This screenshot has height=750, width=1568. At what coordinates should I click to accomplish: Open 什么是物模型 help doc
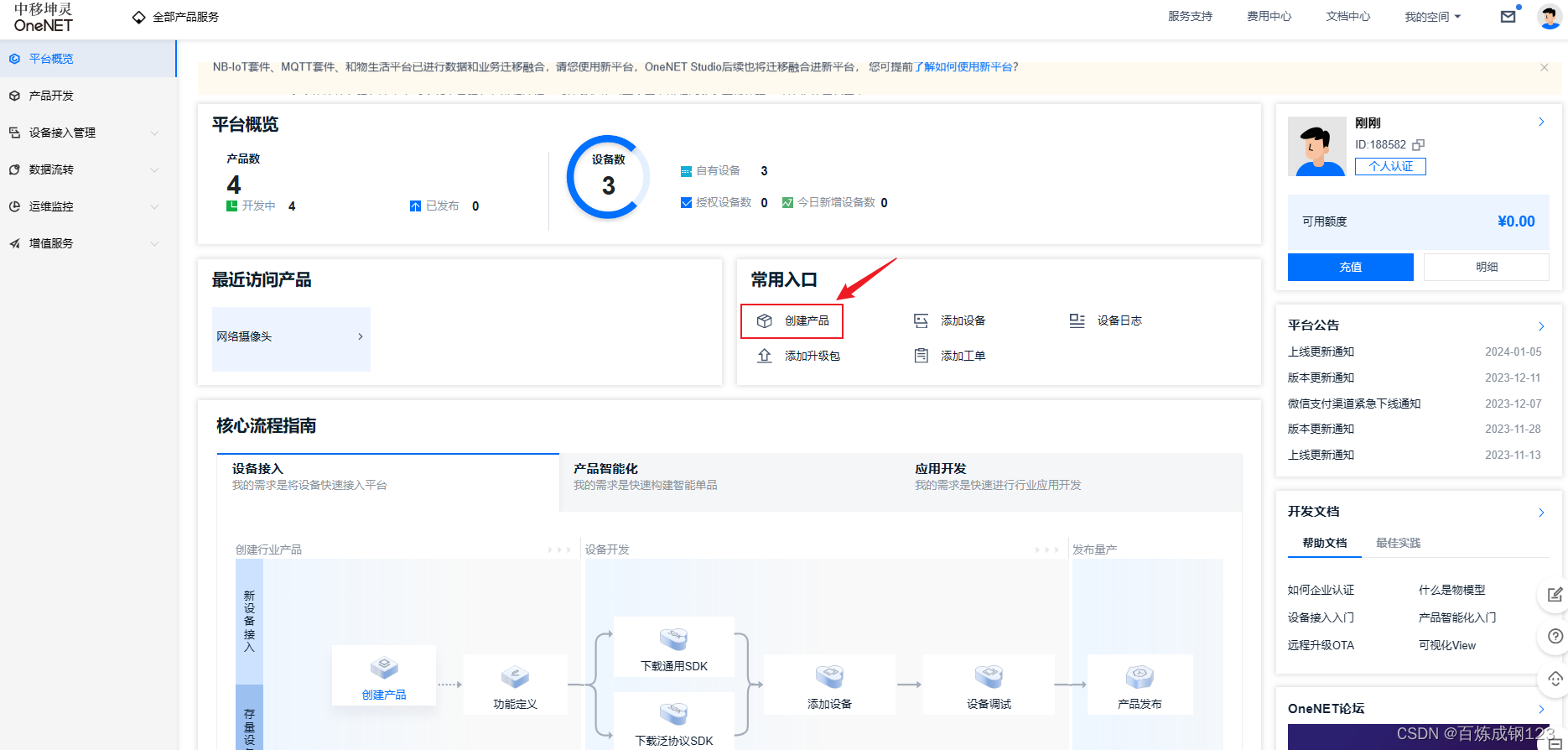(x=1451, y=590)
